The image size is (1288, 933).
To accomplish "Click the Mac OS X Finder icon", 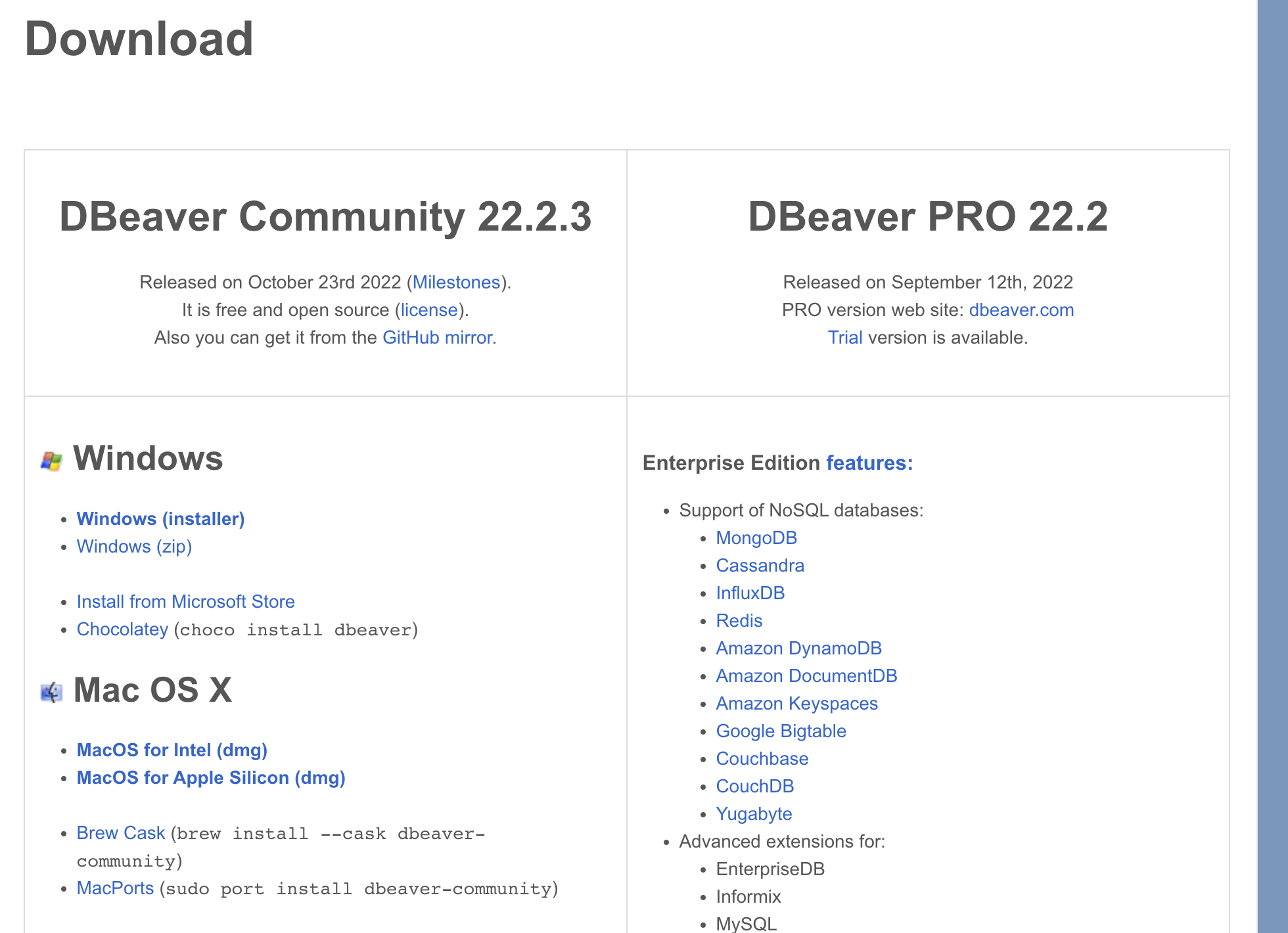I will (51, 692).
